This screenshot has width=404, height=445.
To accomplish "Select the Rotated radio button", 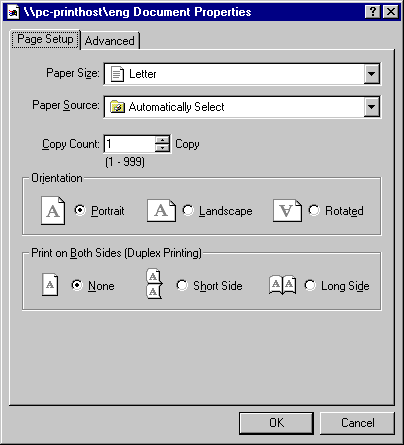I will click(314, 210).
